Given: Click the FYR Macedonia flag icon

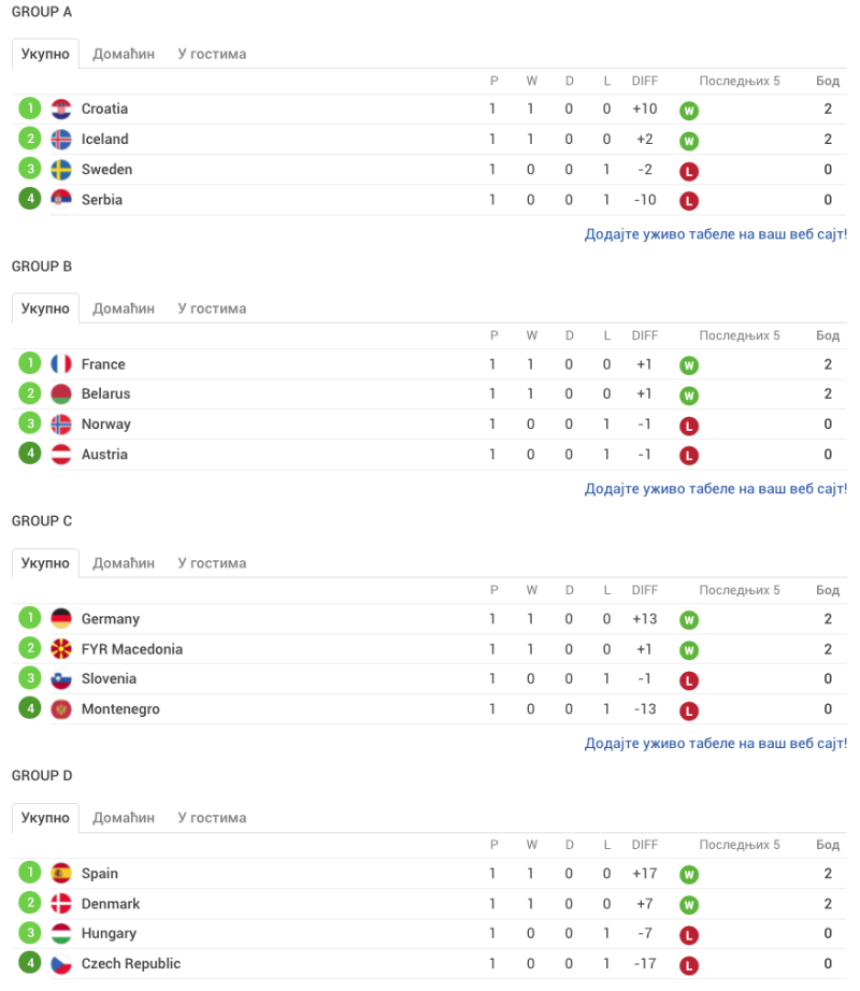Looking at the screenshot, I should [x=61, y=649].
